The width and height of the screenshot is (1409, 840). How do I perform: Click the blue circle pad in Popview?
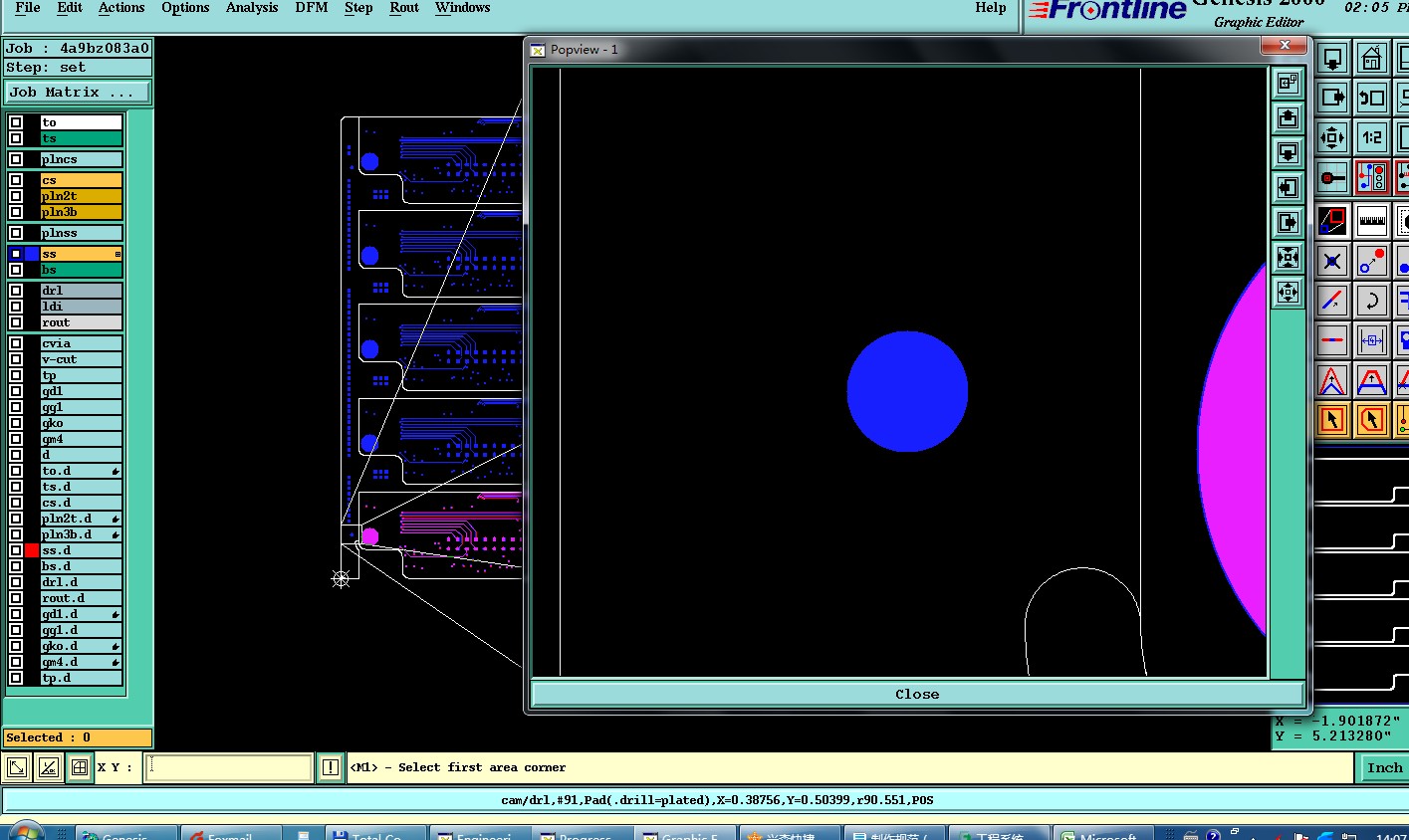(907, 391)
